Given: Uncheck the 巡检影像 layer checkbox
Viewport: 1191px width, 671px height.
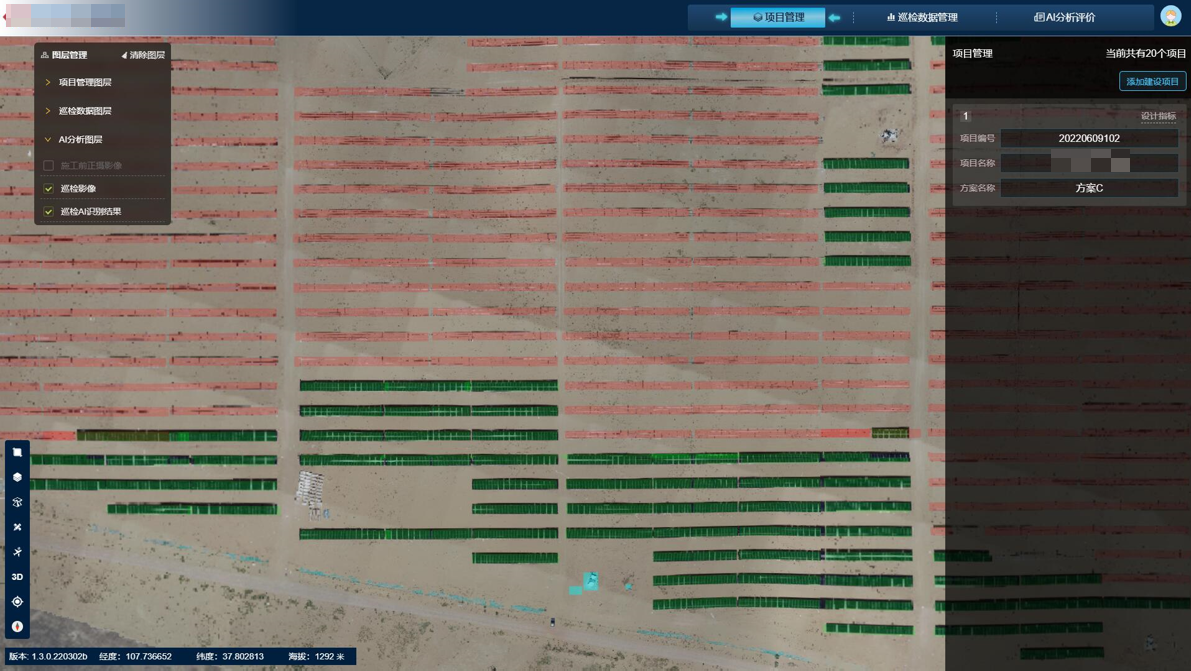Looking at the screenshot, I should coord(49,188).
